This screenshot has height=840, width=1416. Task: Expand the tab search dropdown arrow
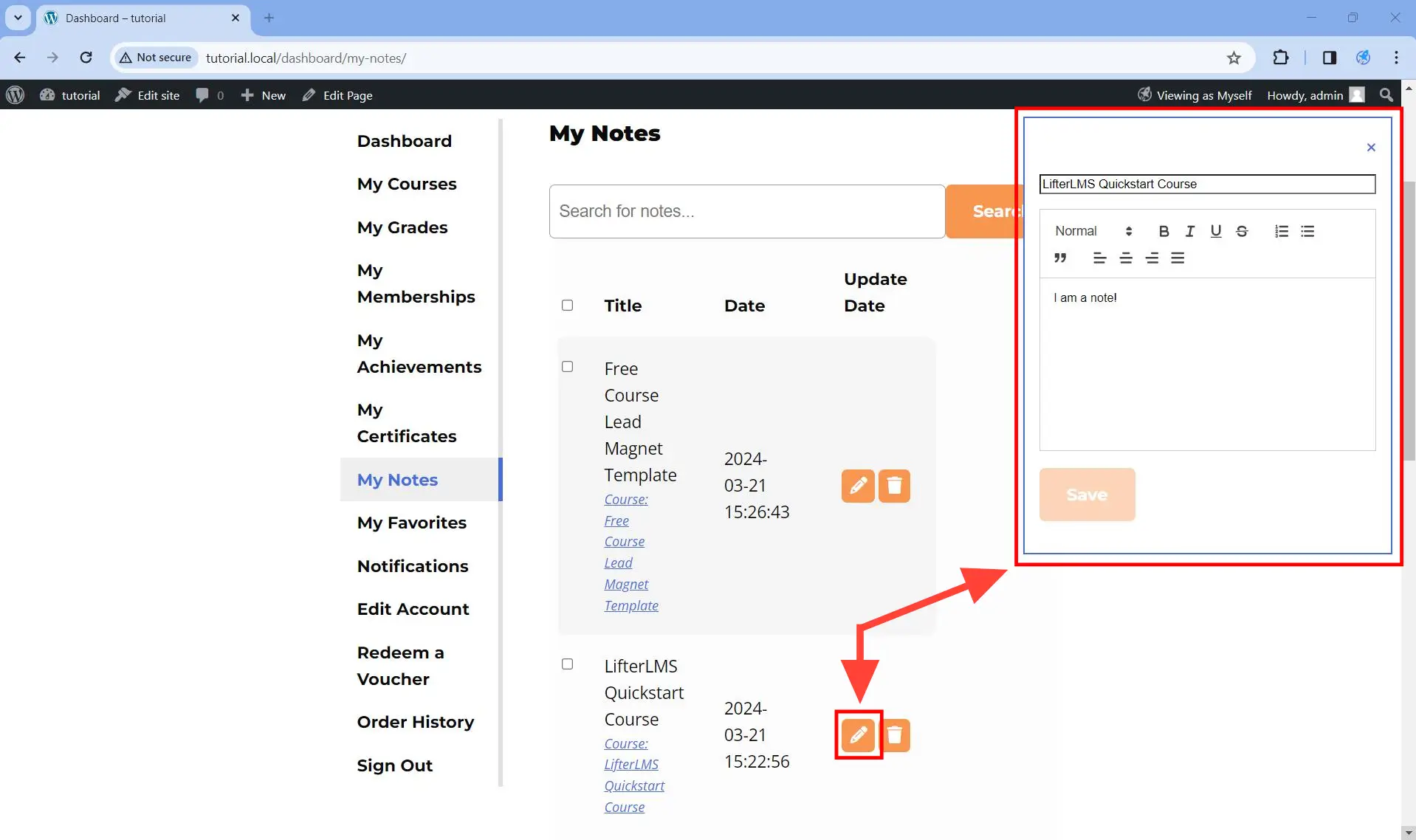(18, 18)
